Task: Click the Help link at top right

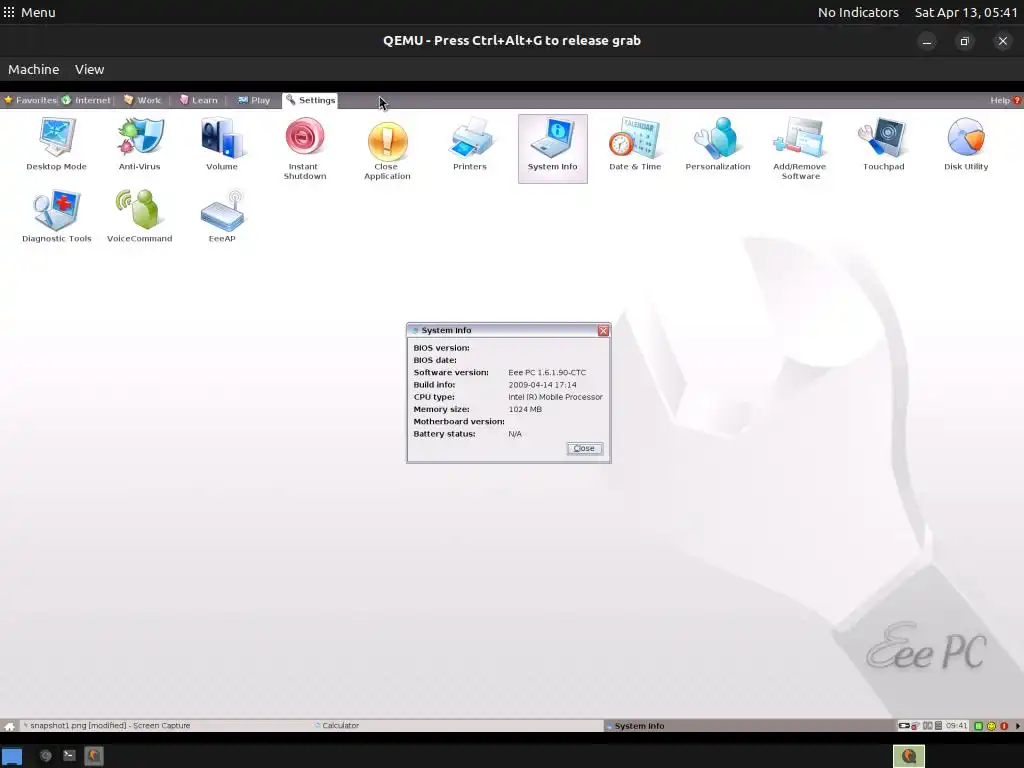Action: tap(1005, 100)
